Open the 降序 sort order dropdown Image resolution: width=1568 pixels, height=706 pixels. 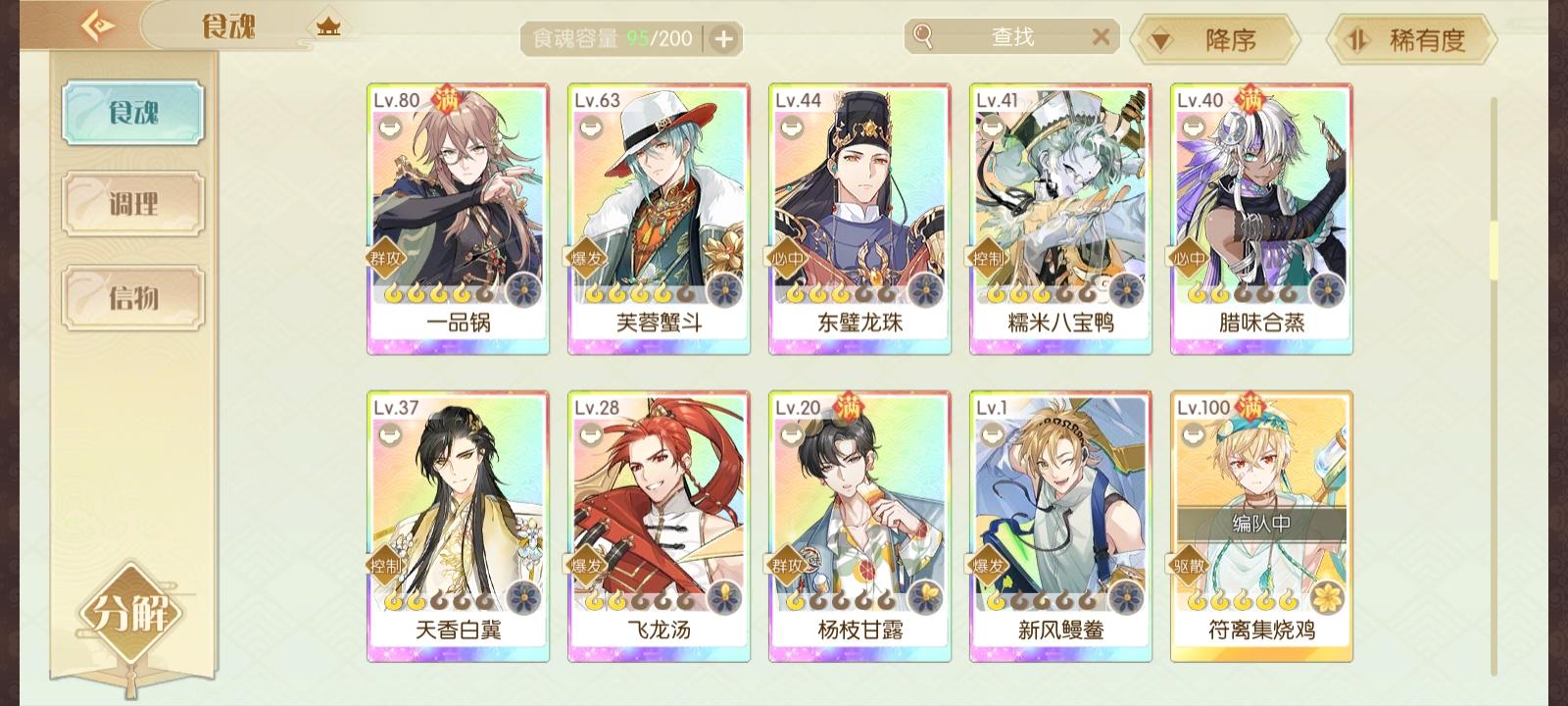pos(1215,40)
